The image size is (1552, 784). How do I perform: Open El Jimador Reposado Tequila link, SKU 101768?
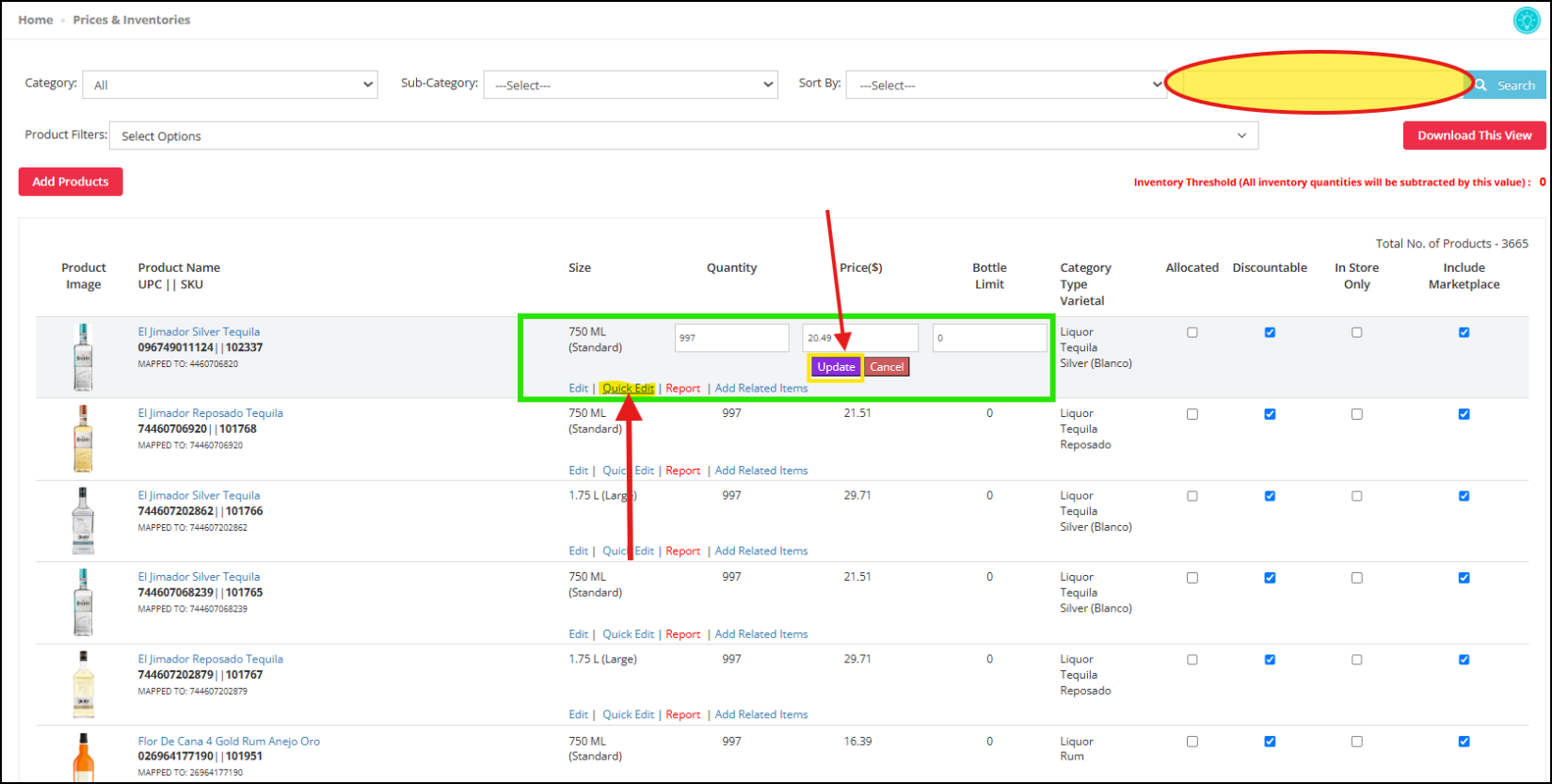click(210, 413)
